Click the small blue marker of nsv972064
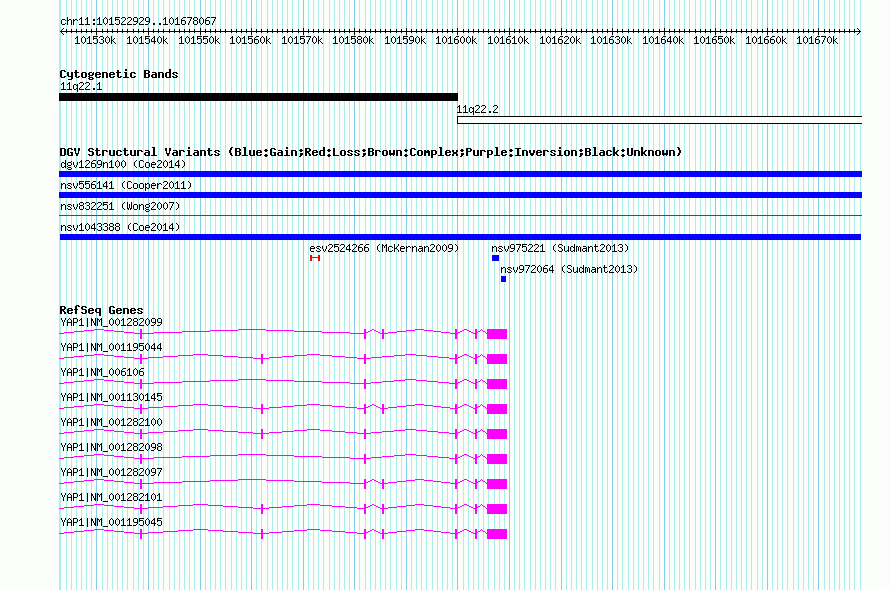890x590 pixels. point(503,279)
